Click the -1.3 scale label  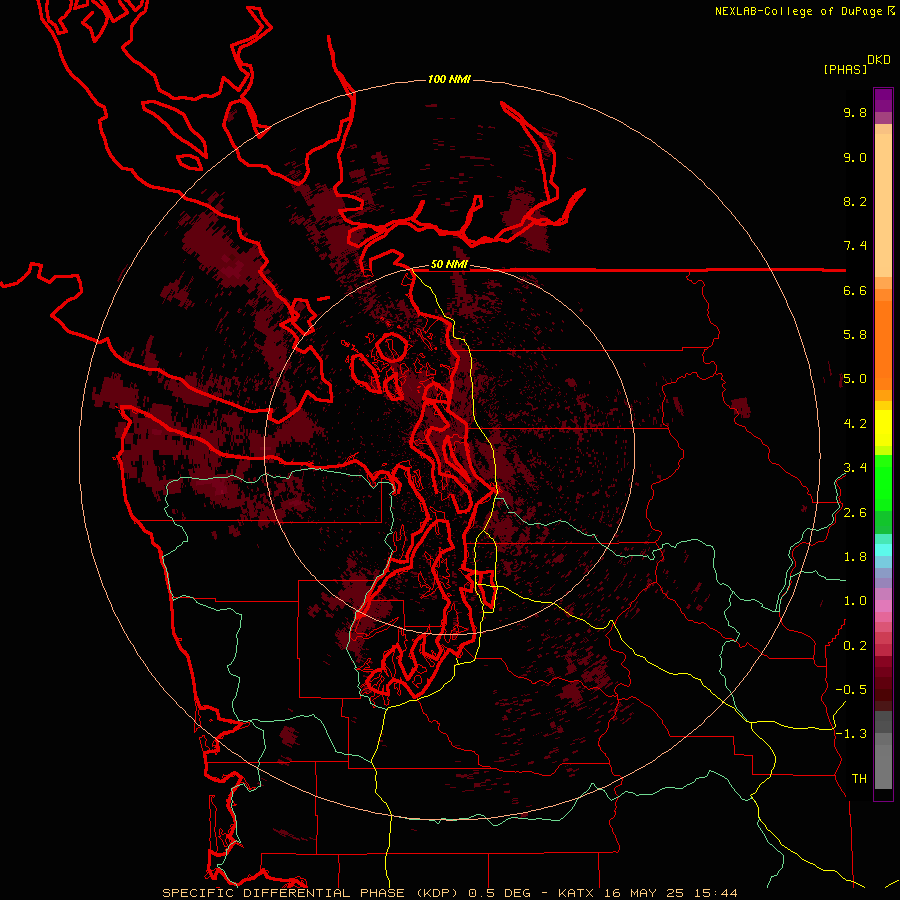[851, 734]
